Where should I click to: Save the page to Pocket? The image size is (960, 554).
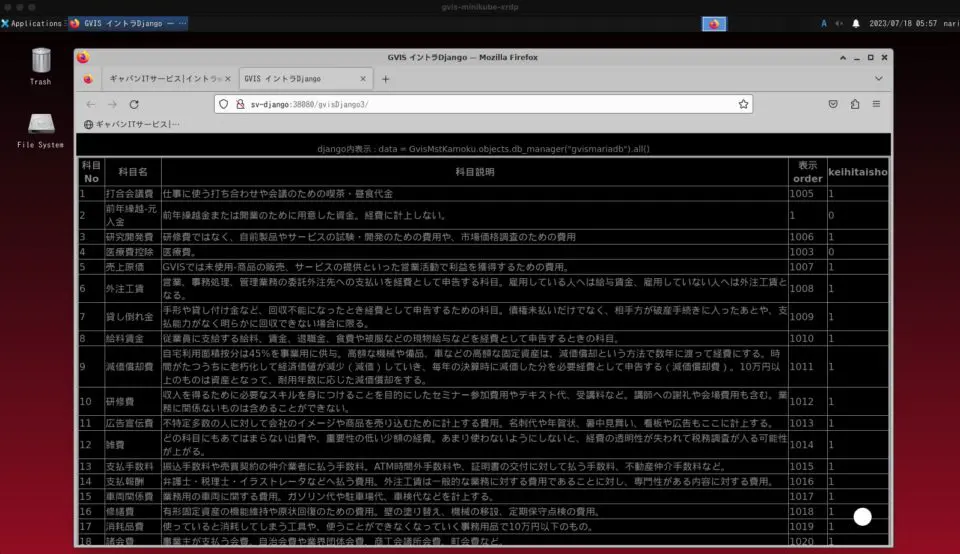[833, 104]
